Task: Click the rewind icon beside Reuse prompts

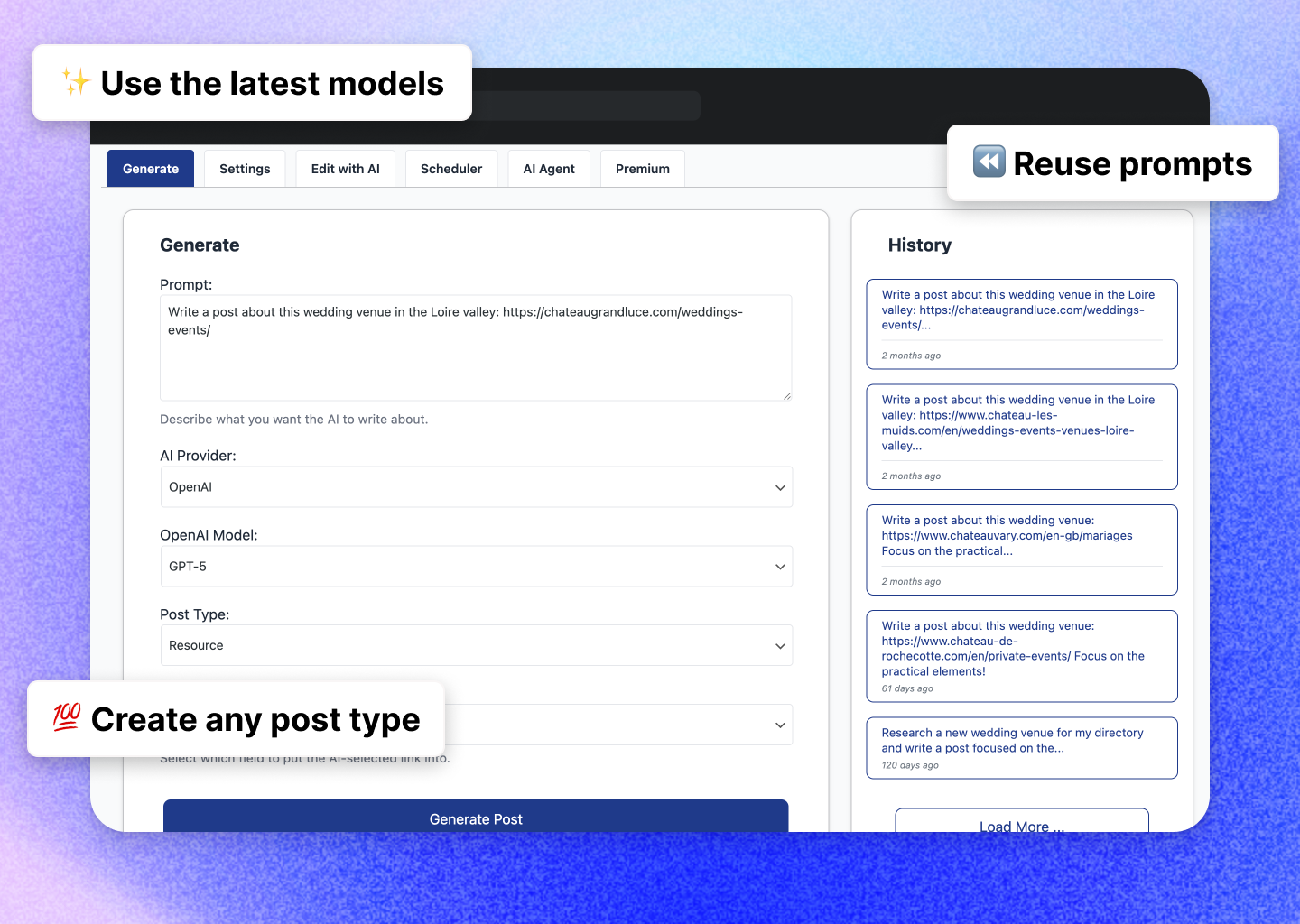Action: (x=989, y=162)
